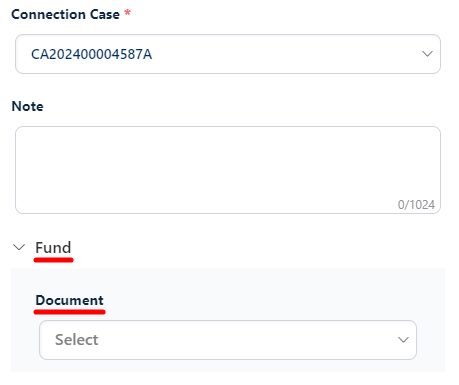The height and width of the screenshot is (385, 459).
Task: Click the Fund section heading
Action: 53,248
